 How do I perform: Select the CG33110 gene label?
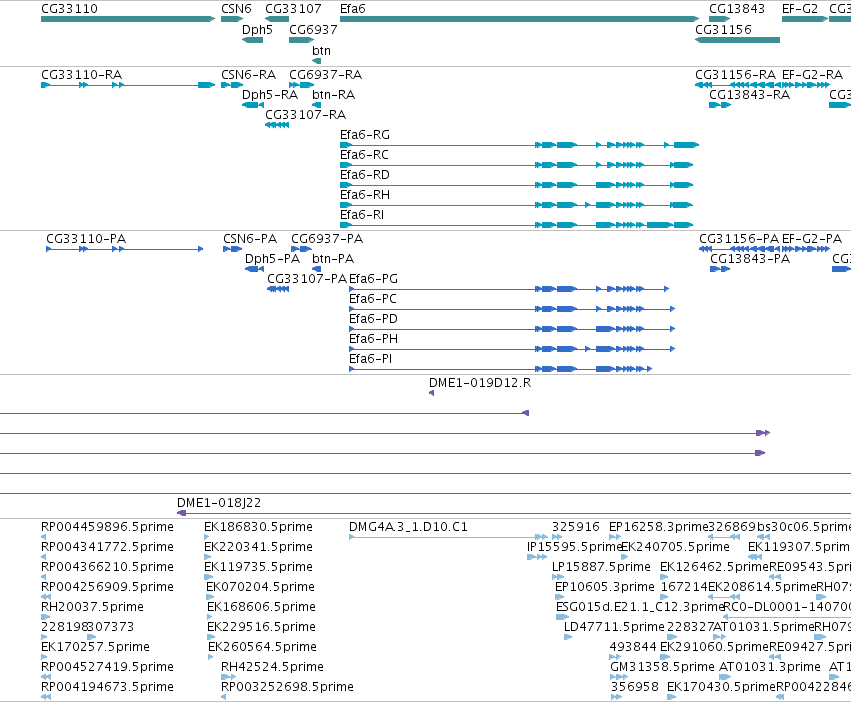tap(69, 9)
